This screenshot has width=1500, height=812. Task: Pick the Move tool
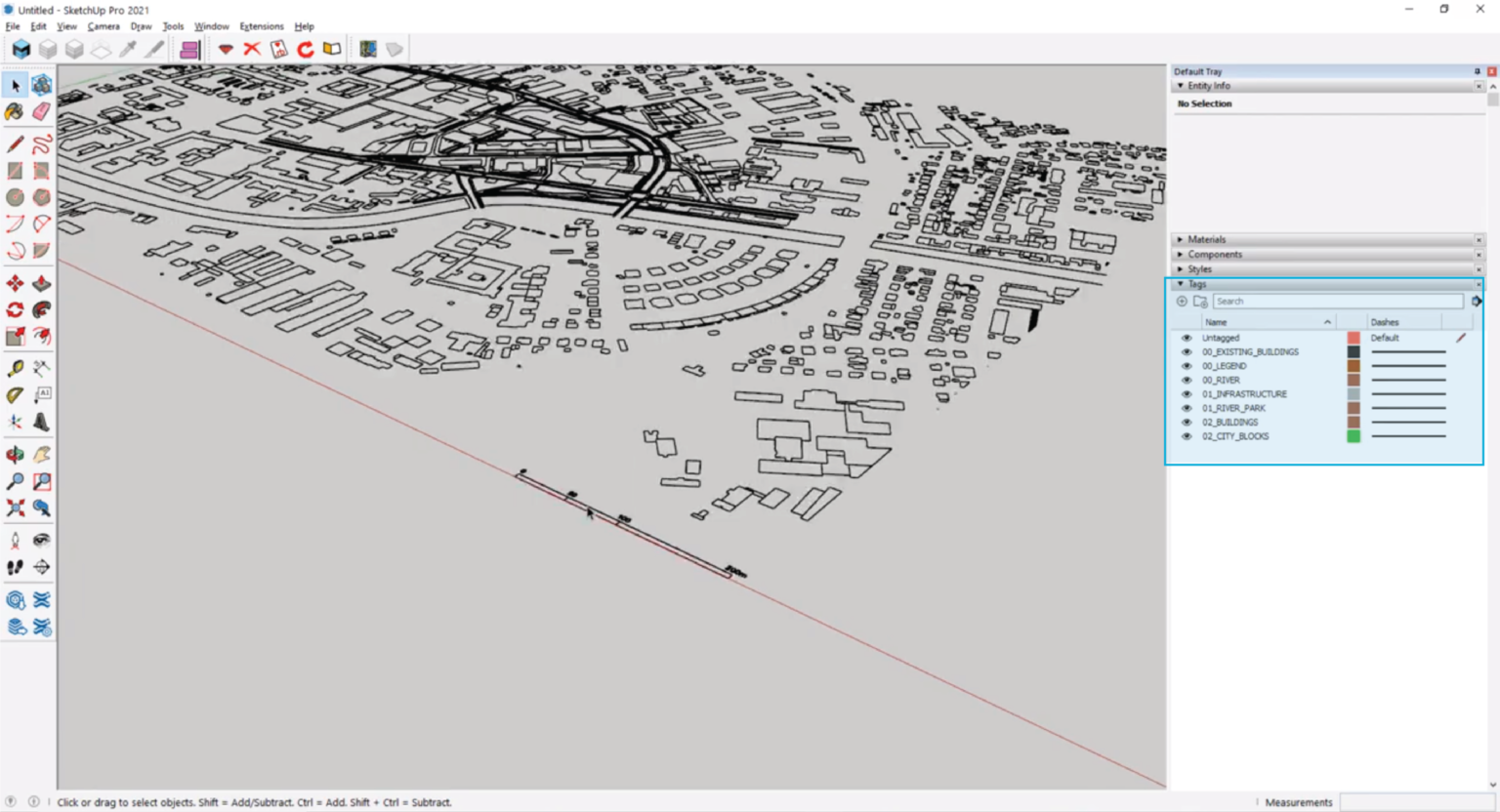click(x=15, y=282)
